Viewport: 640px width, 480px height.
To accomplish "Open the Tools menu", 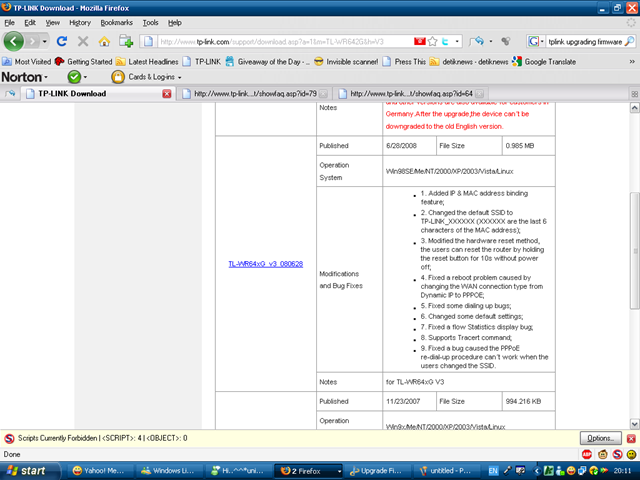I will pyautogui.click(x=150, y=22).
